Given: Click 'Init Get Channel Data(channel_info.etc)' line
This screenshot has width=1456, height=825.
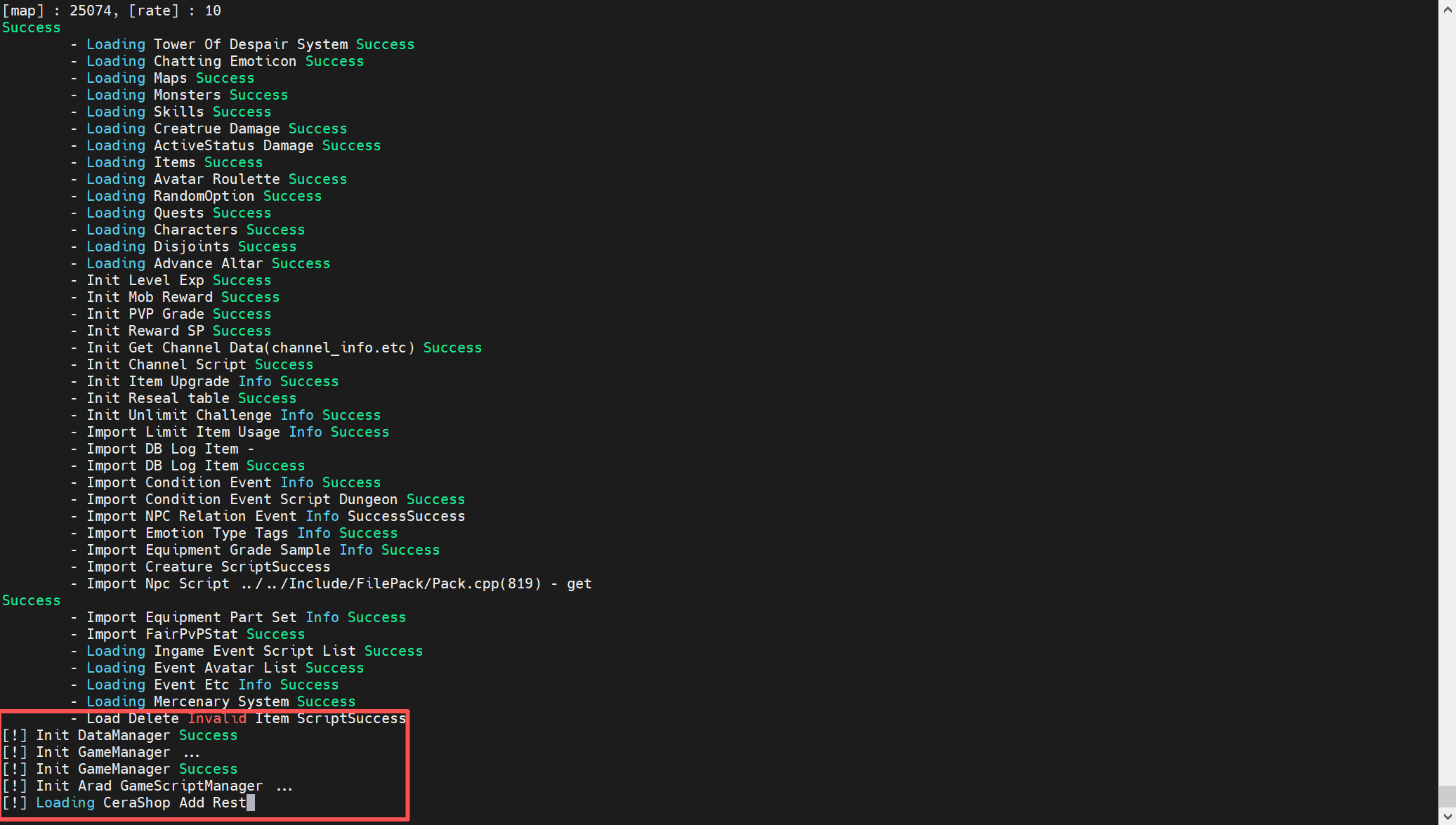Looking at the screenshot, I should 276,348.
